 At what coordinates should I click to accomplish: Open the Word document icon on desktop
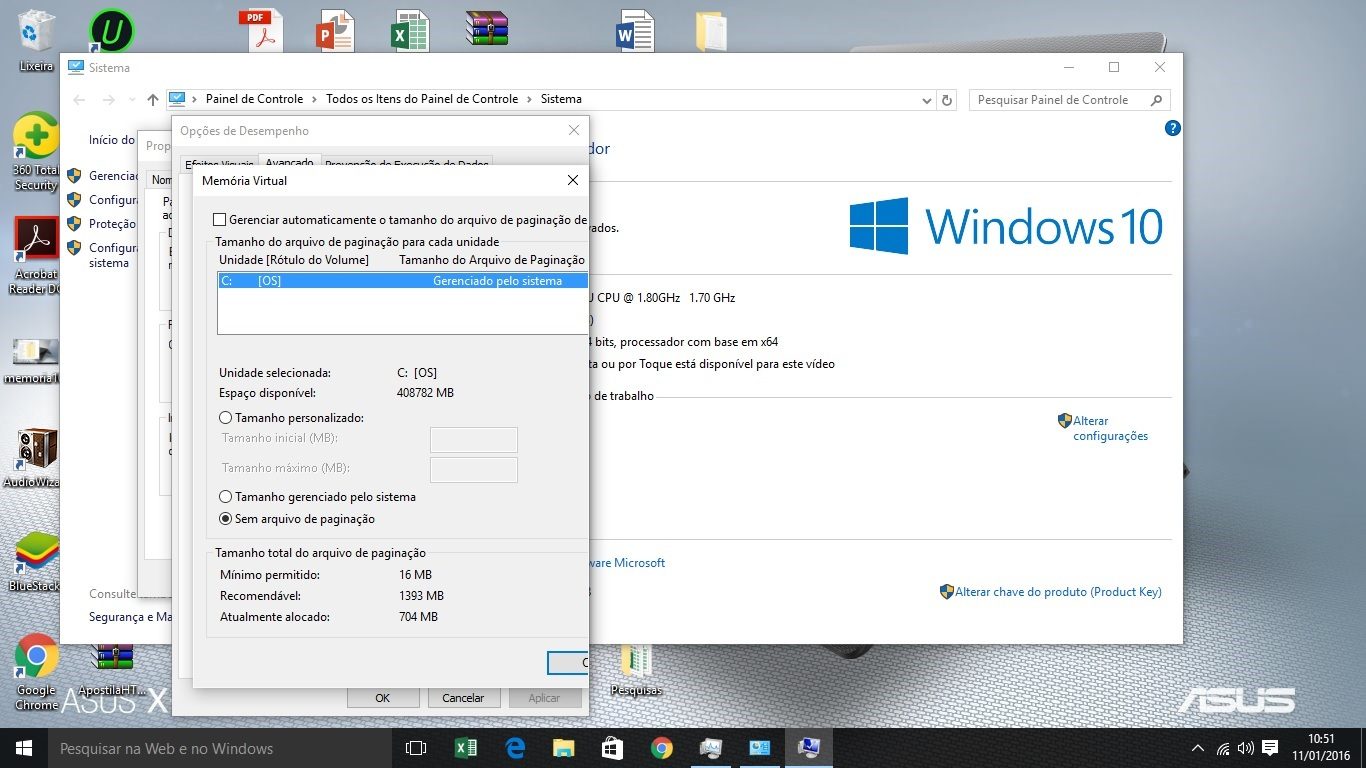[x=636, y=31]
